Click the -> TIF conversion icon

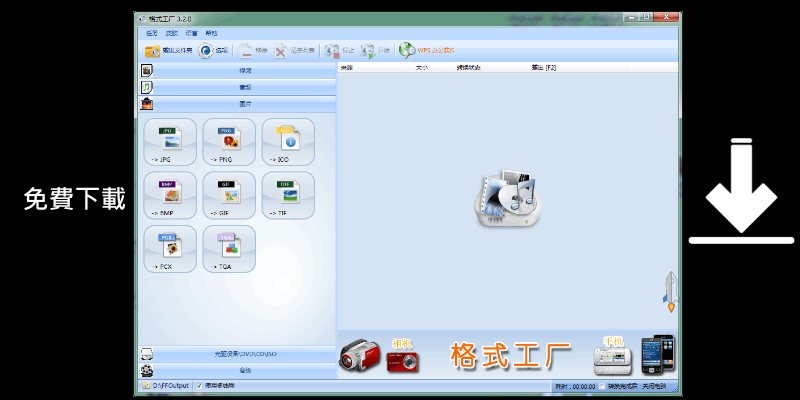(288, 195)
